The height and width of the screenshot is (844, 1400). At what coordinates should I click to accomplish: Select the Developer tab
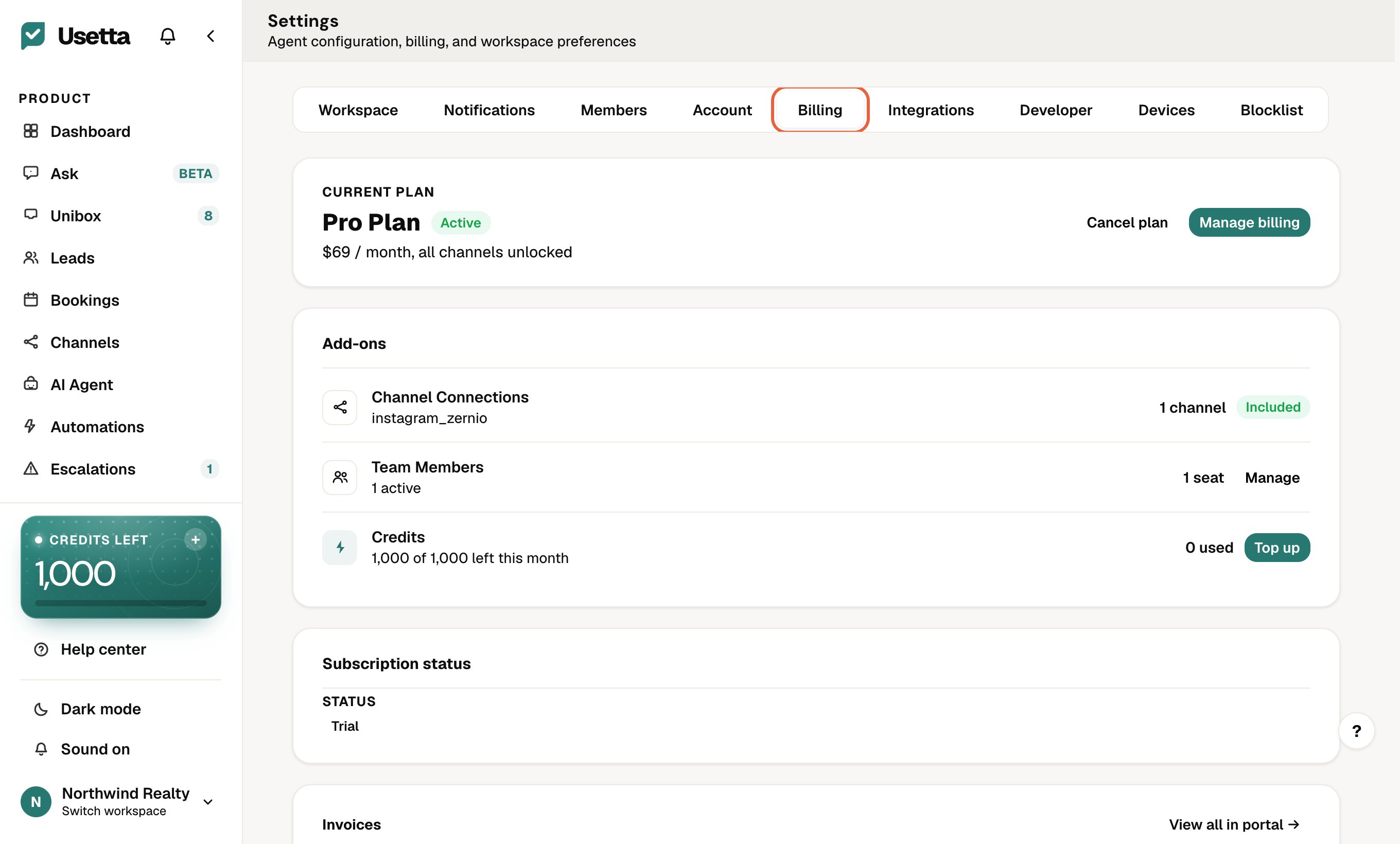click(x=1056, y=110)
